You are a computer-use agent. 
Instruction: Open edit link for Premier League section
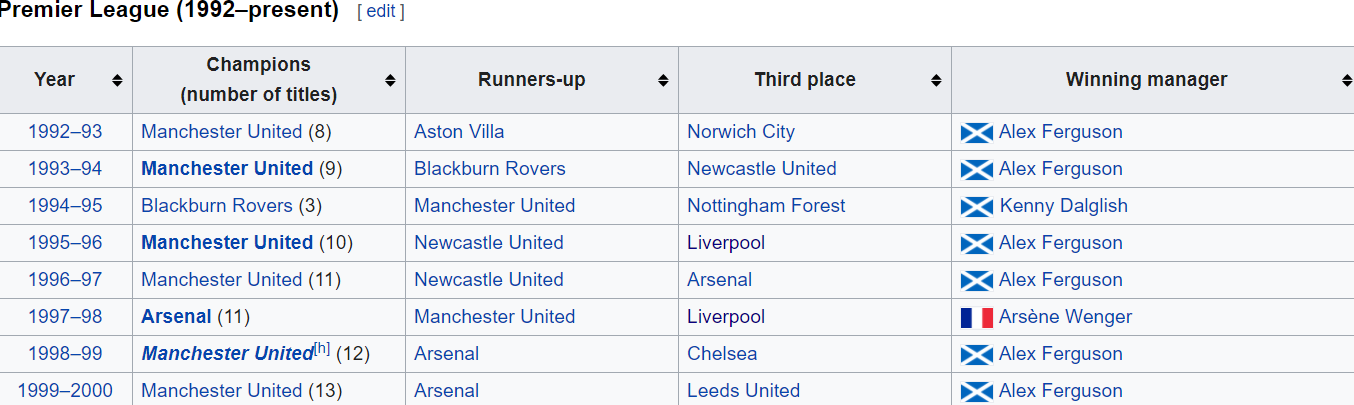[x=380, y=12]
